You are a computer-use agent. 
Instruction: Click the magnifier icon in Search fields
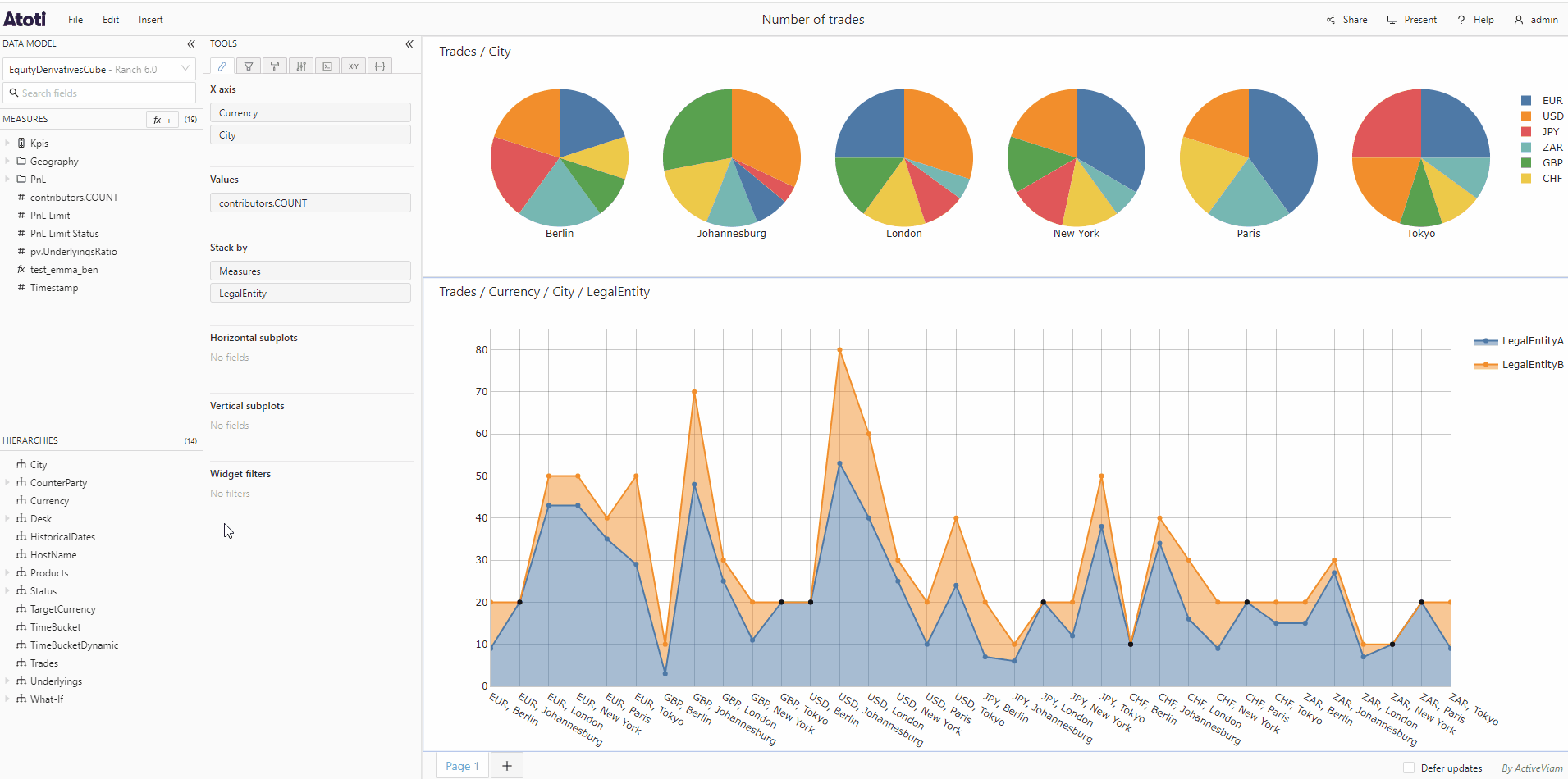pyautogui.click(x=14, y=93)
